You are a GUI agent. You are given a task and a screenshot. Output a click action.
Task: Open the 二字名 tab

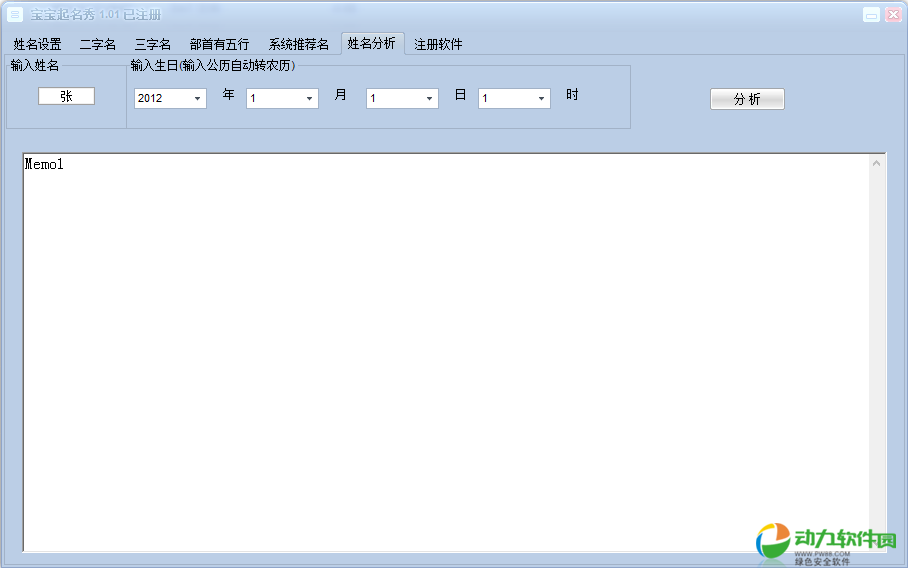coord(97,44)
